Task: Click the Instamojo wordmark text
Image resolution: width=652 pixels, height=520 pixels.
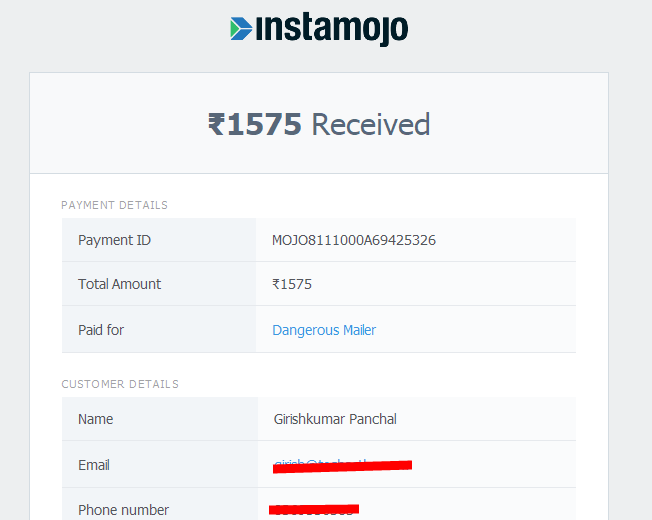Action: point(332,29)
